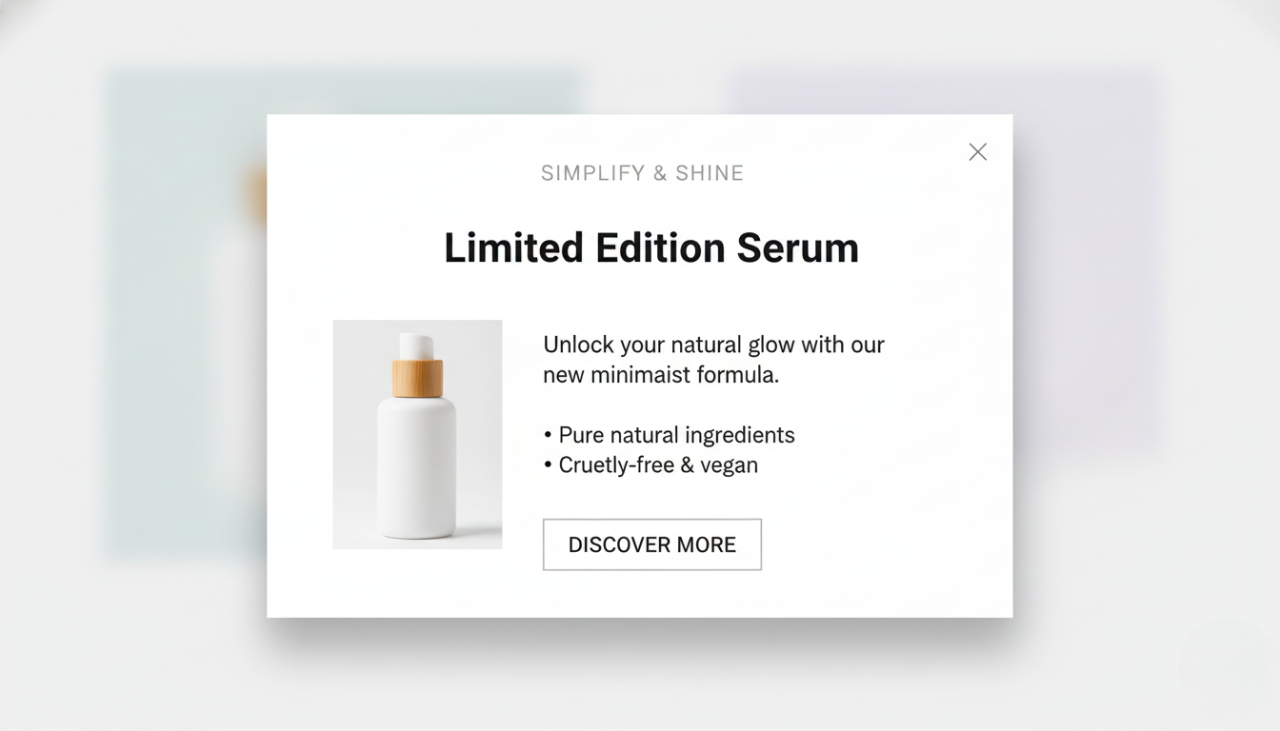
Task: Click the word 'SHINE' in popup tagline
Action: click(x=710, y=173)
